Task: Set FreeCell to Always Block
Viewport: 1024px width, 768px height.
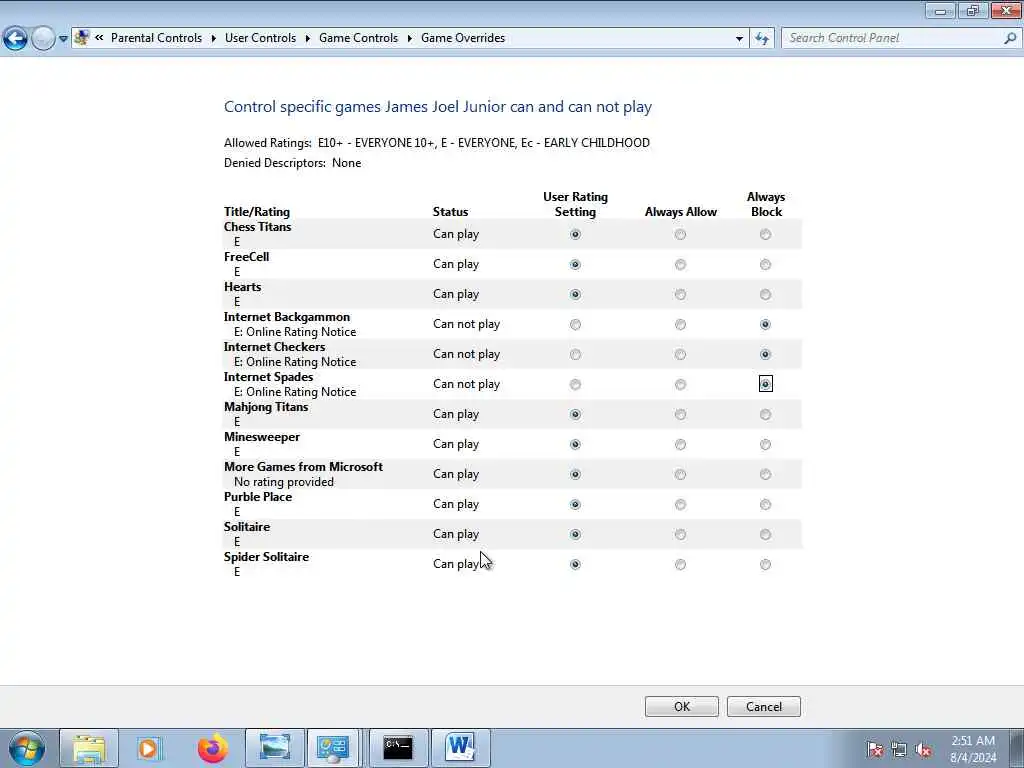Action: point(765,264)
